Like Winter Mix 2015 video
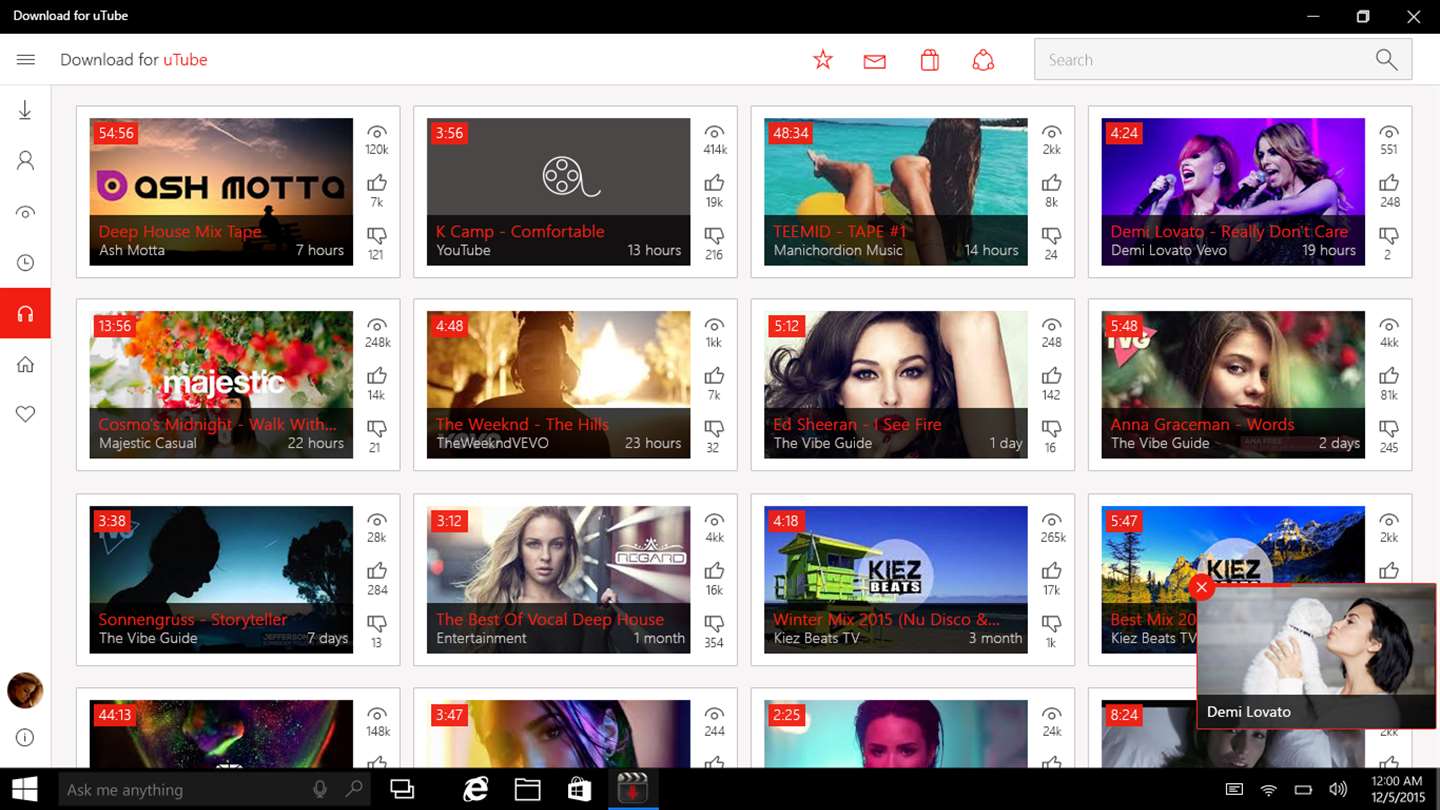The image size is (1440, 810). tap(1051, 571)
